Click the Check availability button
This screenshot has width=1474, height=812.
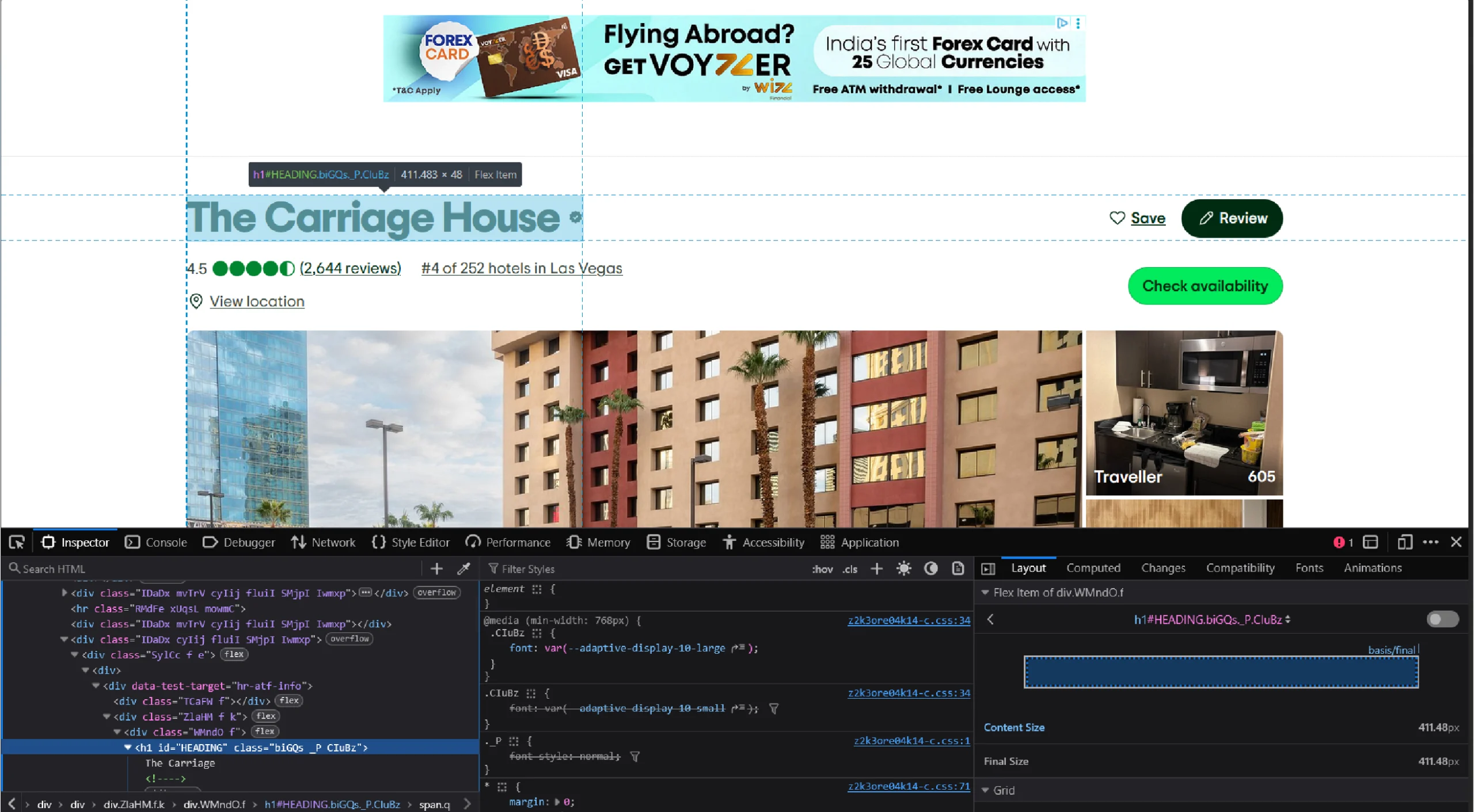[x=1205, y=285]
